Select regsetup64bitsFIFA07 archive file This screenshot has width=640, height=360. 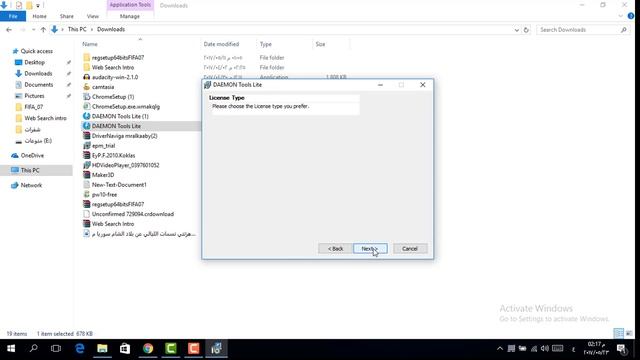click(x=118, y=204)
